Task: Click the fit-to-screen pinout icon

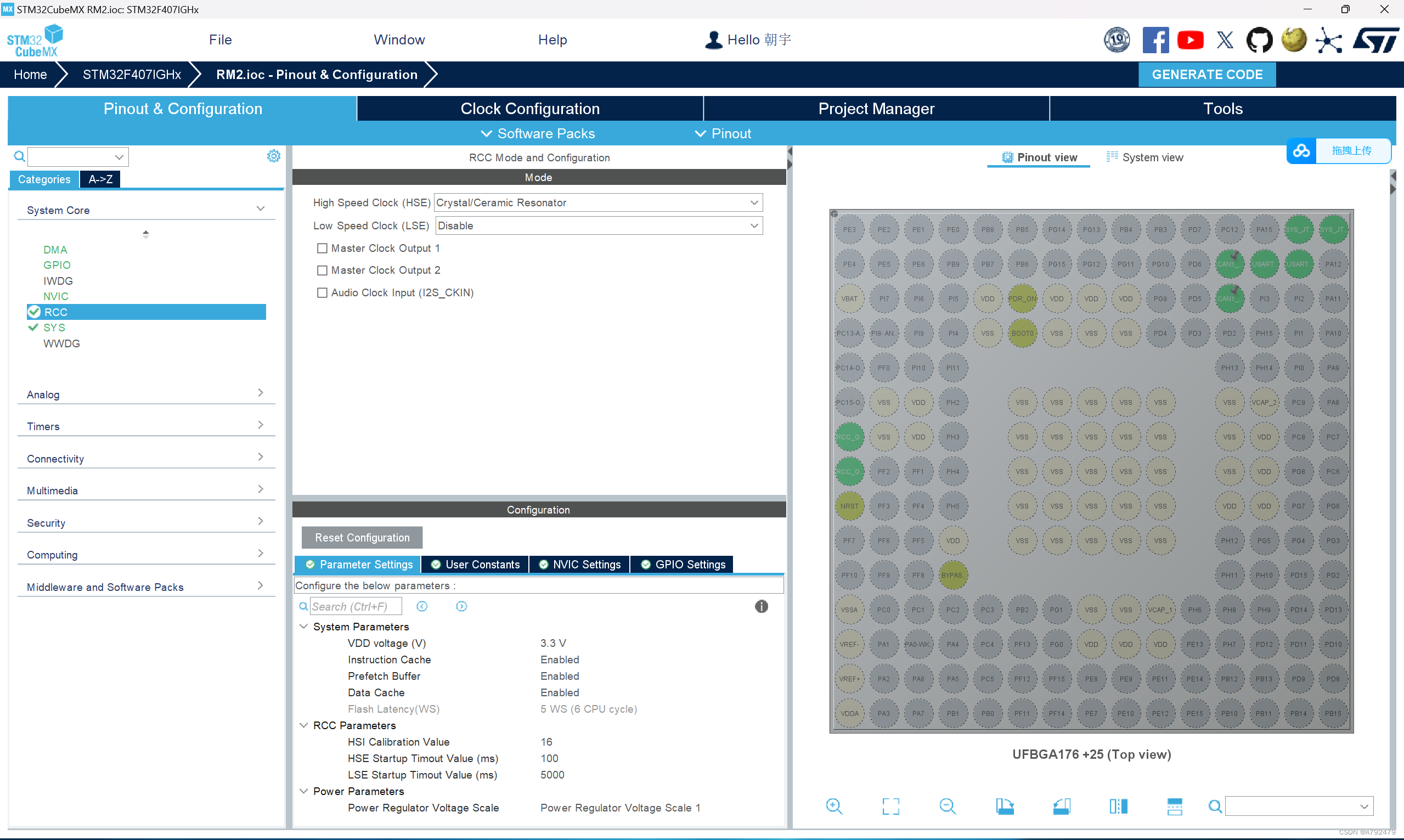Action: 890,806
